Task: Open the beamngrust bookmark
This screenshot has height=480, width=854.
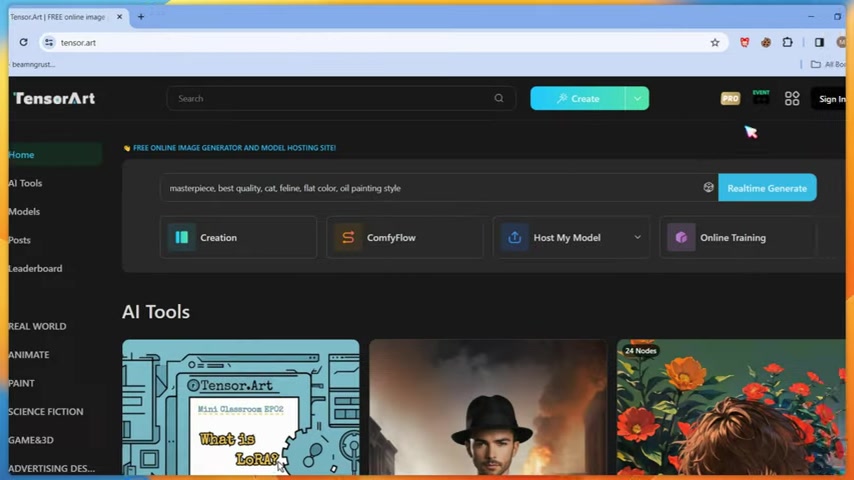Action: (33, 64)
